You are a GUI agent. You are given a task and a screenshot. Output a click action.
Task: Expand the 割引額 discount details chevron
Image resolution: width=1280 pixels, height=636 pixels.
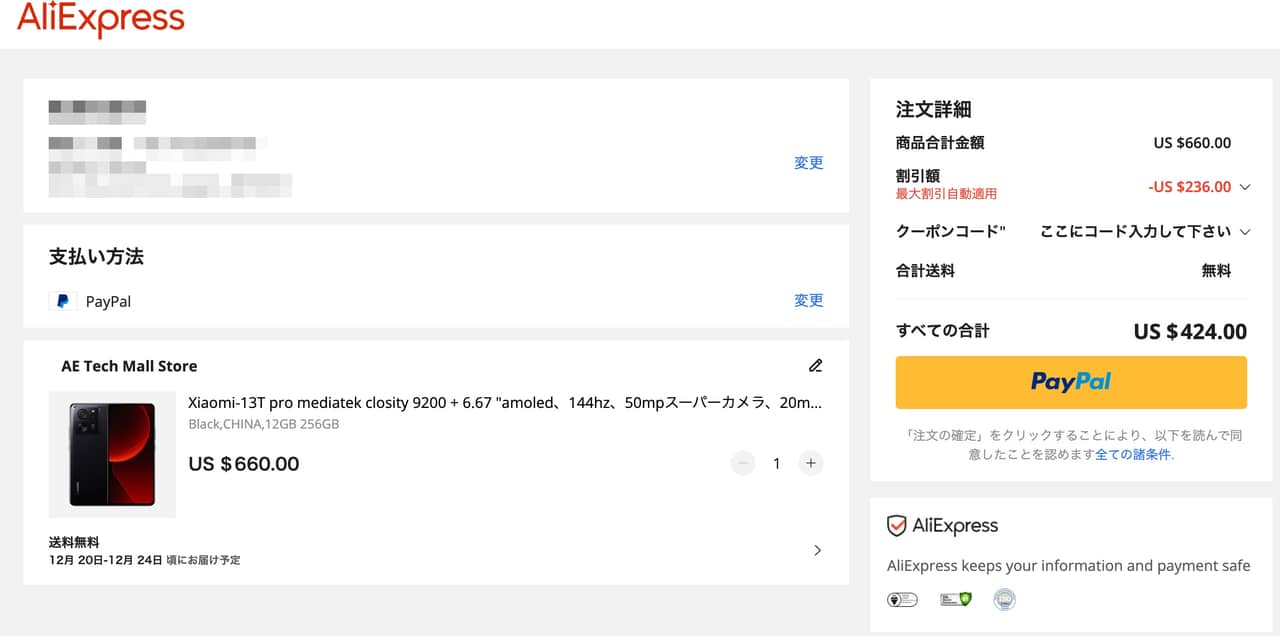[1245, 187]
